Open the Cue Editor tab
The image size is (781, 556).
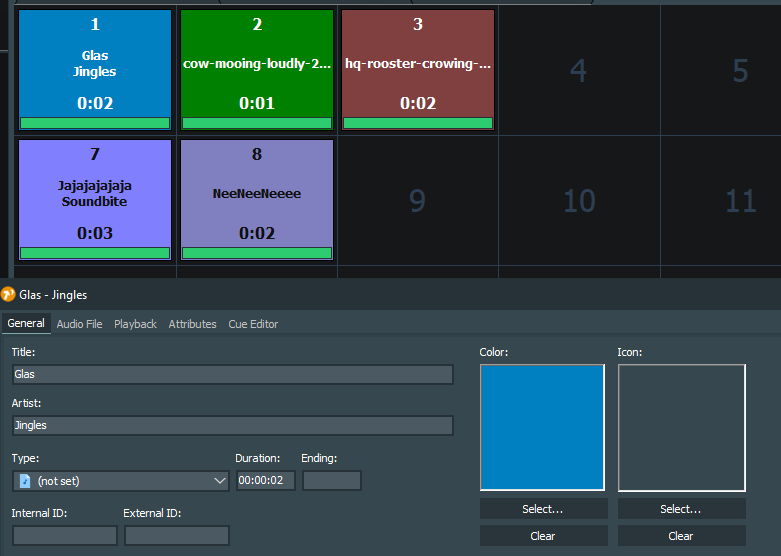coord(253,324)
